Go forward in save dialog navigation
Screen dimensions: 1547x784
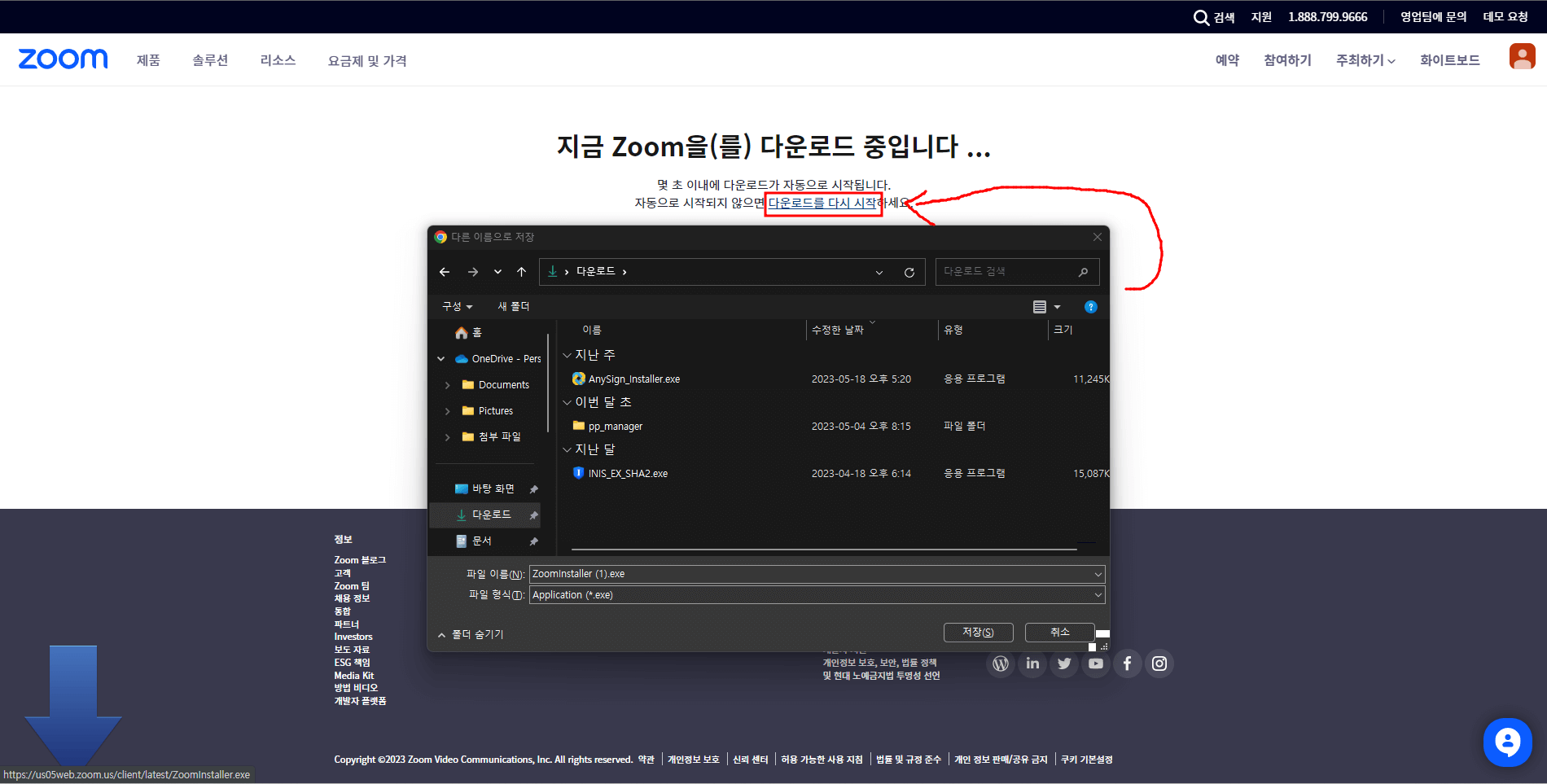point(472,272)
